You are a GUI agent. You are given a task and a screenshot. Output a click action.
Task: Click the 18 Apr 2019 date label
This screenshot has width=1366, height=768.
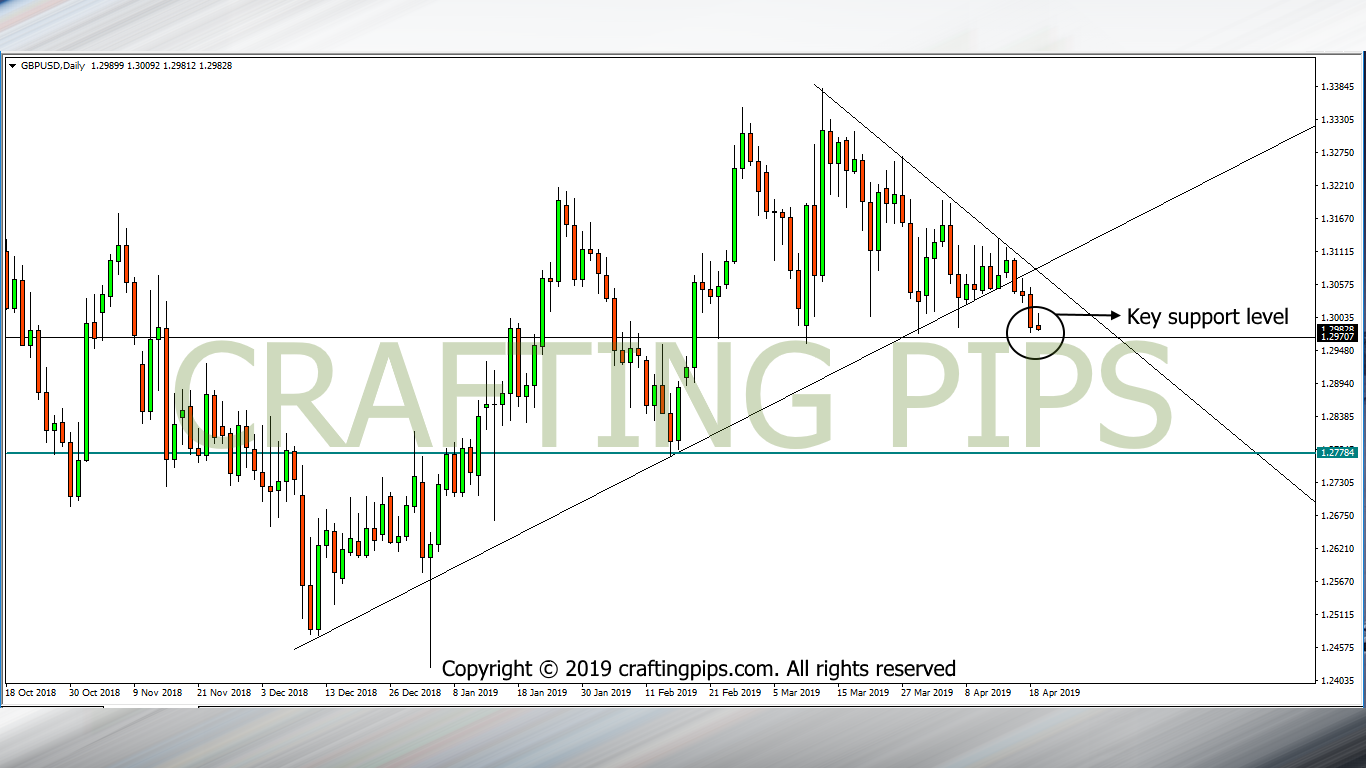[1053, 692]
